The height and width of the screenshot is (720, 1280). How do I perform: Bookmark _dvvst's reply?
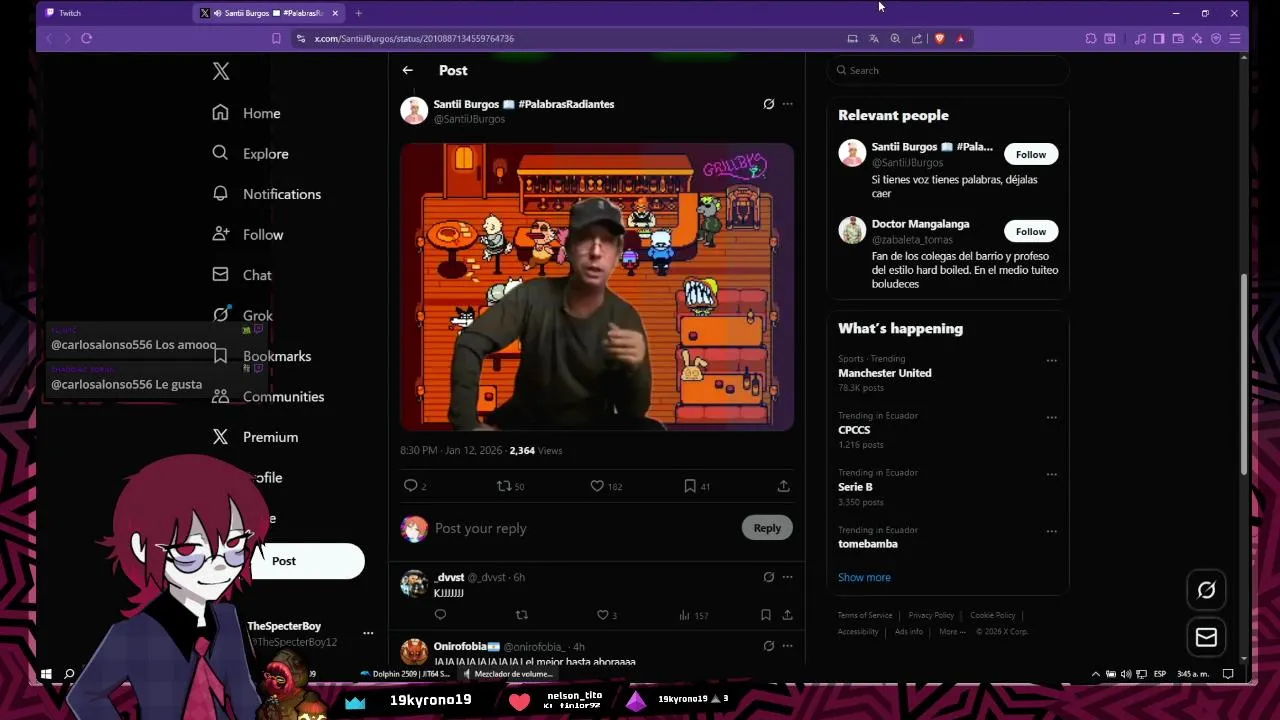pyautogui.click(x=765, y=615)
